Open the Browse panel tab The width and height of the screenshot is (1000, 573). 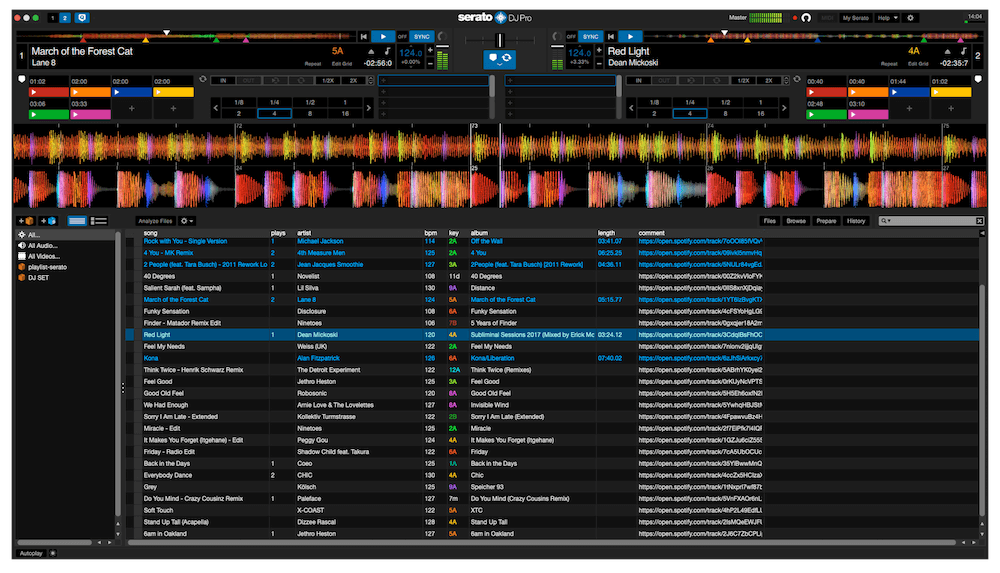coord(796,221)
